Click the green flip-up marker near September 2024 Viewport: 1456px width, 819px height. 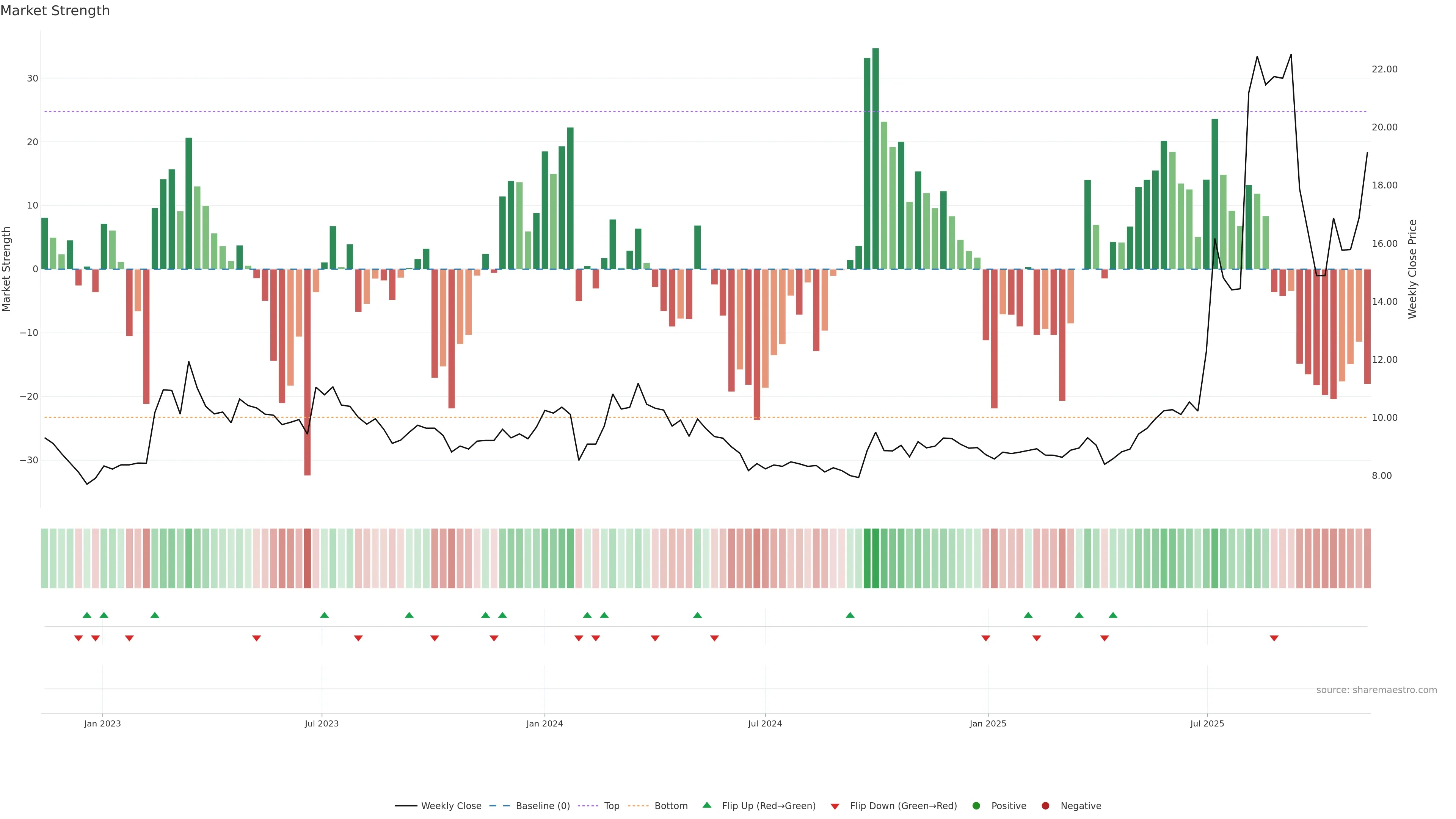tap(850, 615)
